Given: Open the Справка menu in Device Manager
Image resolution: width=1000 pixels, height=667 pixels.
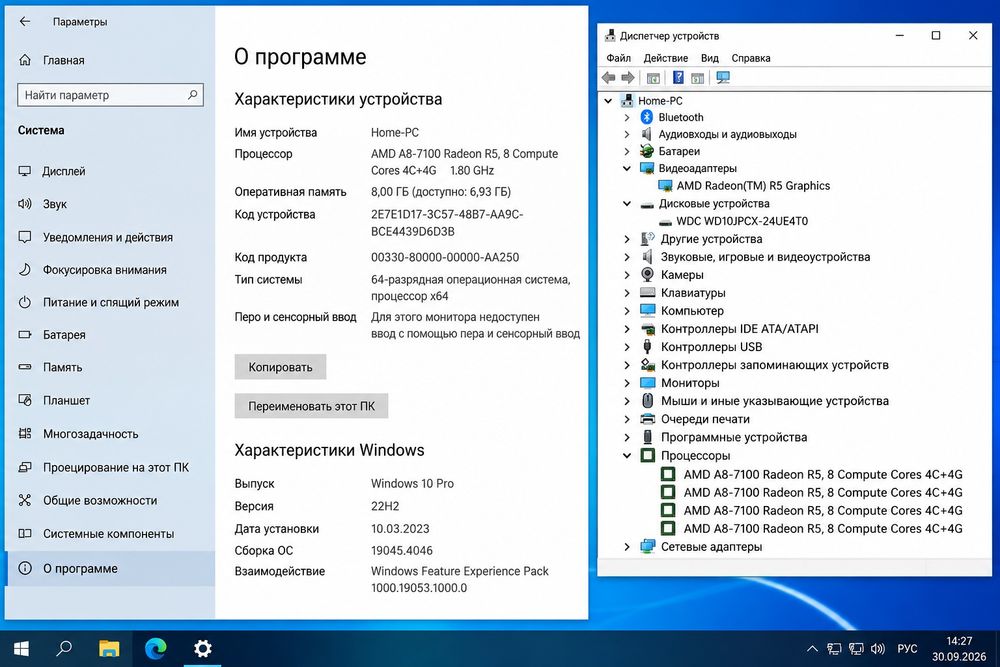Looking at the screenshot, I should [x=751, y=58].
